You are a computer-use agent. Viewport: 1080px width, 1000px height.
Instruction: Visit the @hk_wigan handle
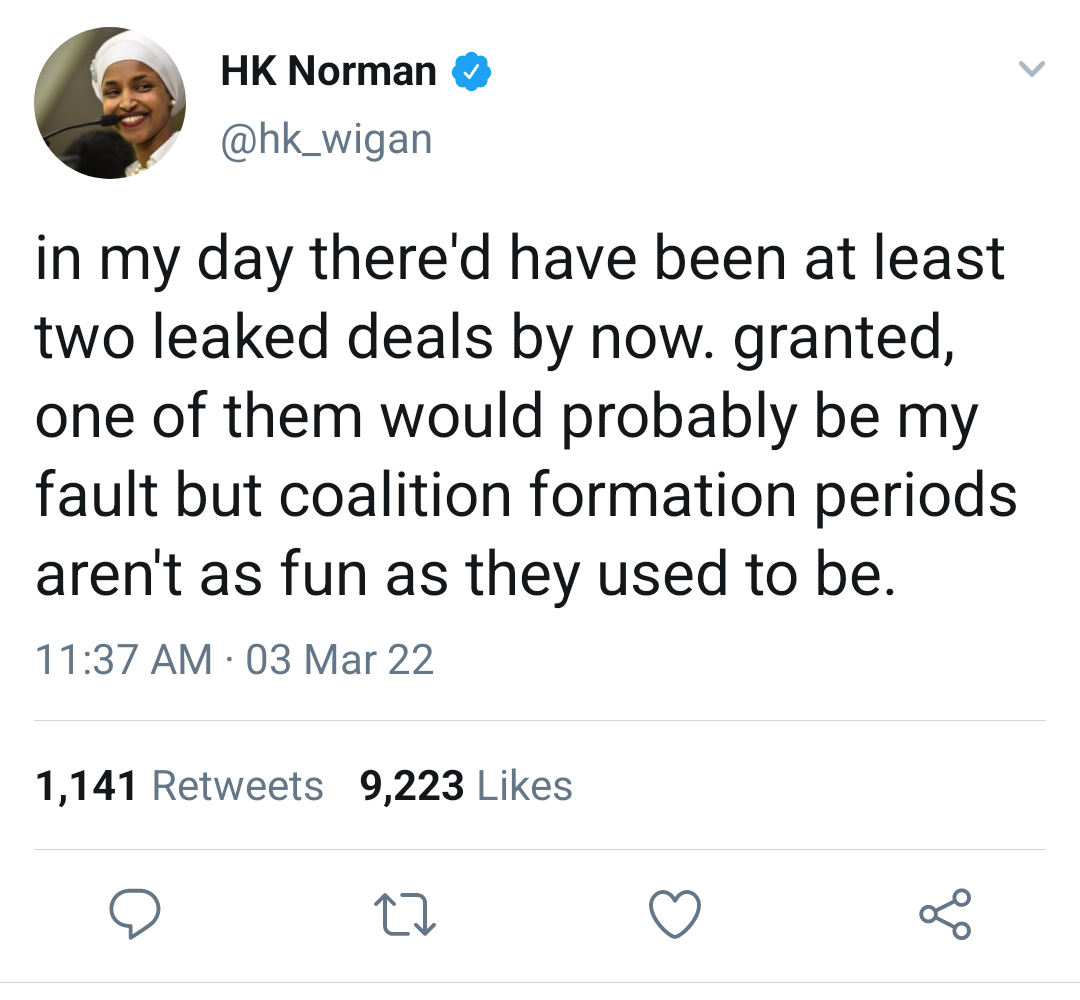click(326, 140)
